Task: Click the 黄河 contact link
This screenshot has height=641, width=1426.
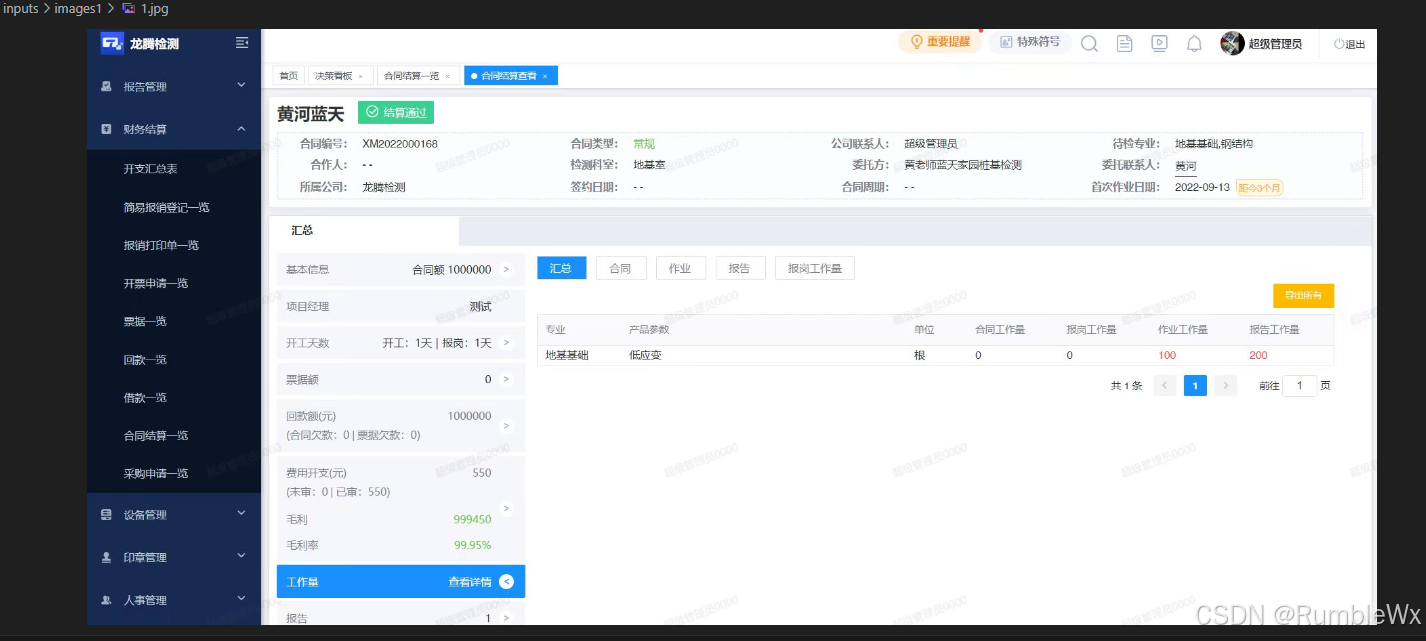Action: (x=1185, y=166)
